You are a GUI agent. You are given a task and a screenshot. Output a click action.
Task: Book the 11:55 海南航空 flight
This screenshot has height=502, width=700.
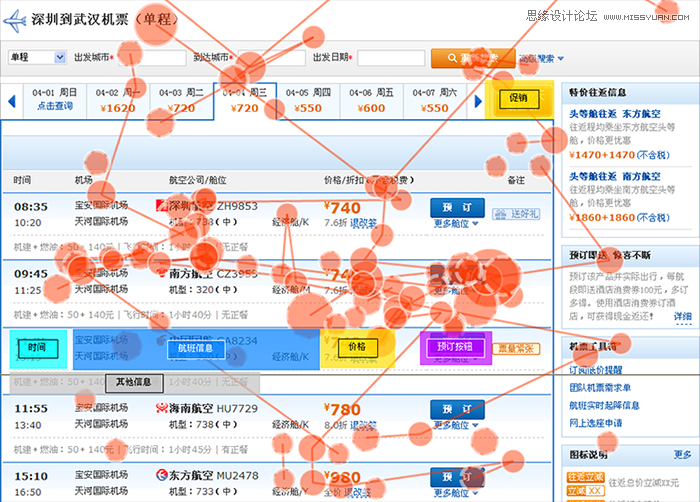[457, 410]
